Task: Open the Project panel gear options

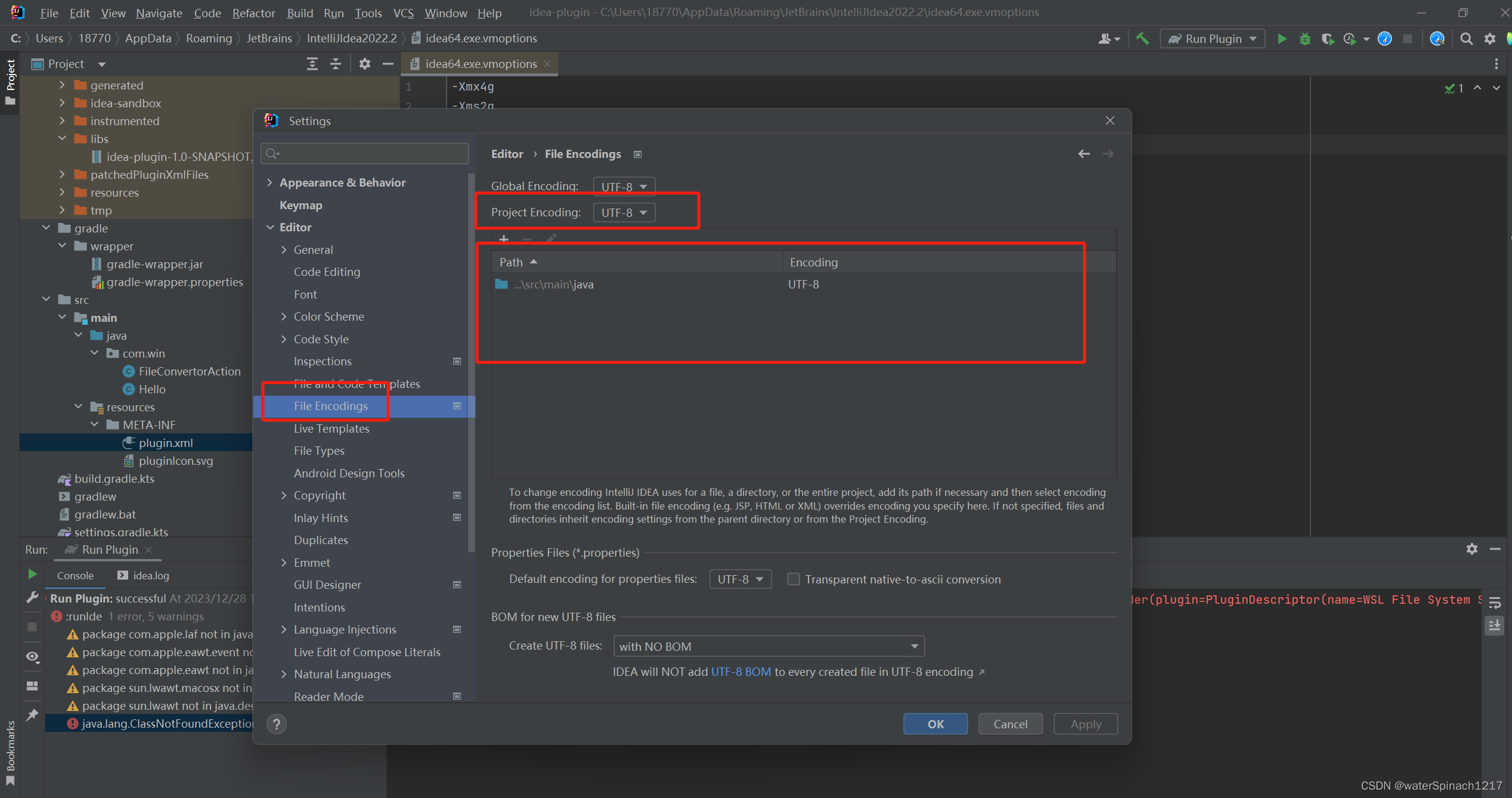Action: (364, 64)
